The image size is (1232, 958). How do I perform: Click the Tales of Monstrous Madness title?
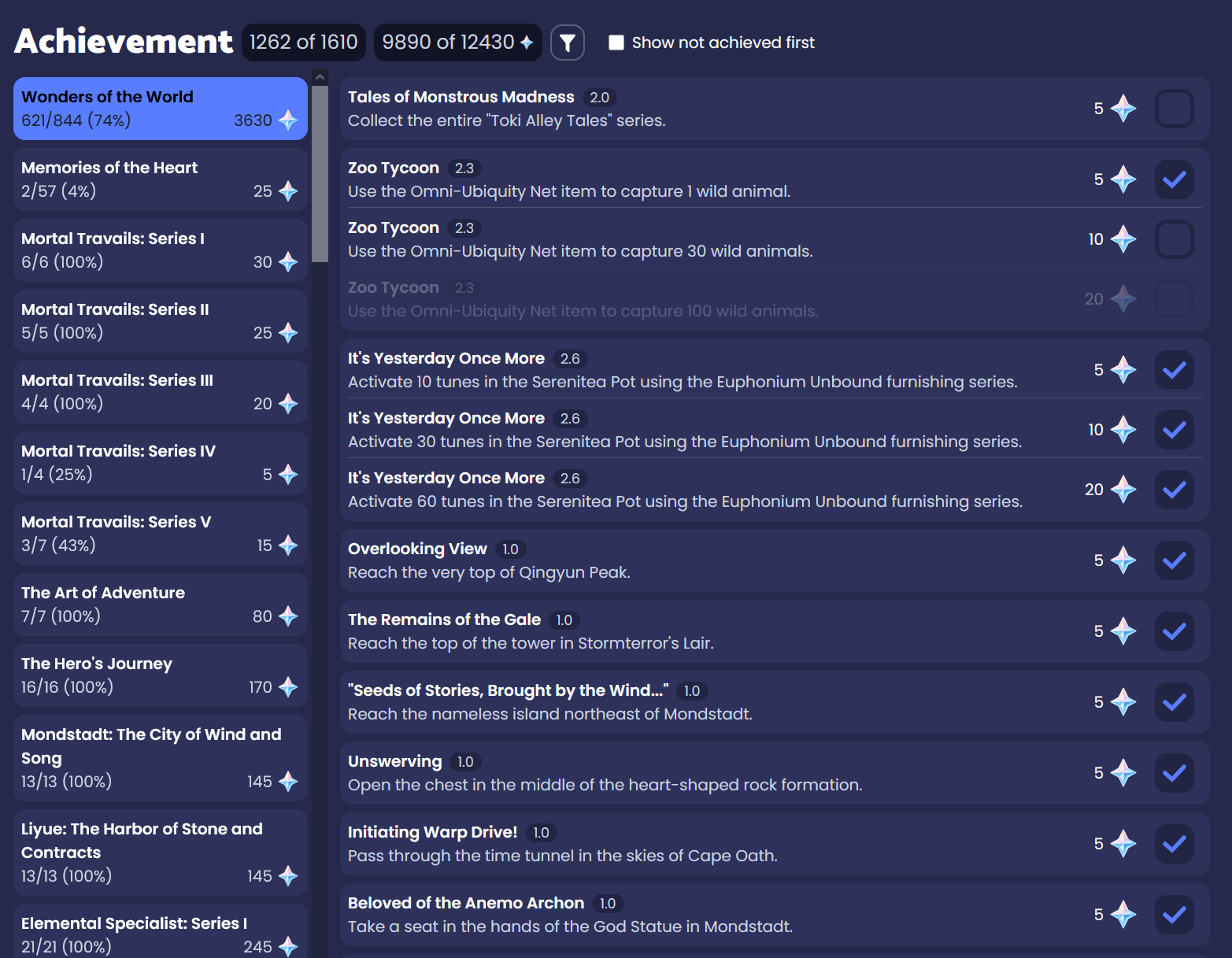pos(461,97)
